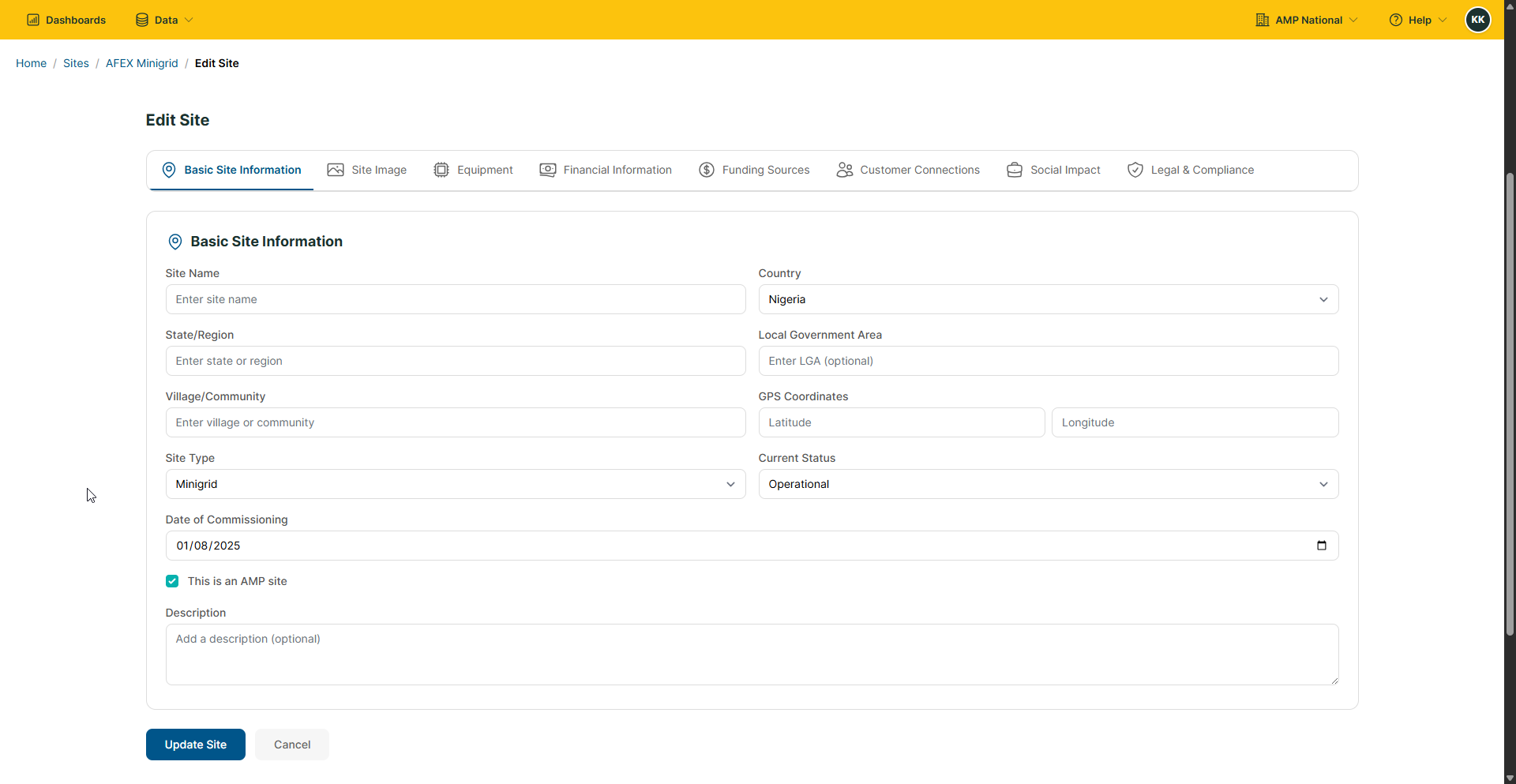Click the Cancel button
The image size is (1516, 784).
292,745
